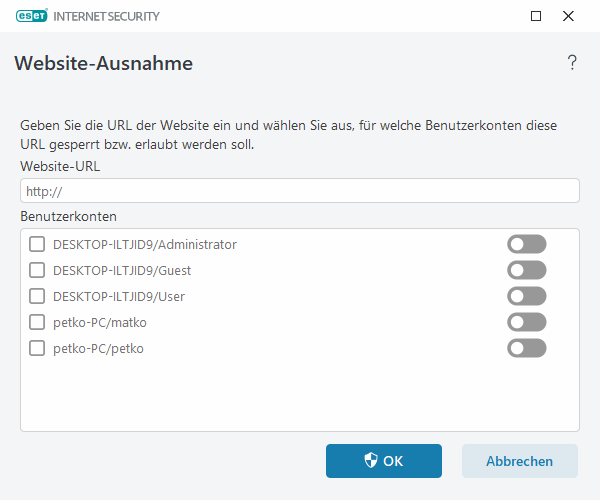Select the DESKTOP-ILTJID9/User label text
600x500 pixels.
[x=119, y=296]
